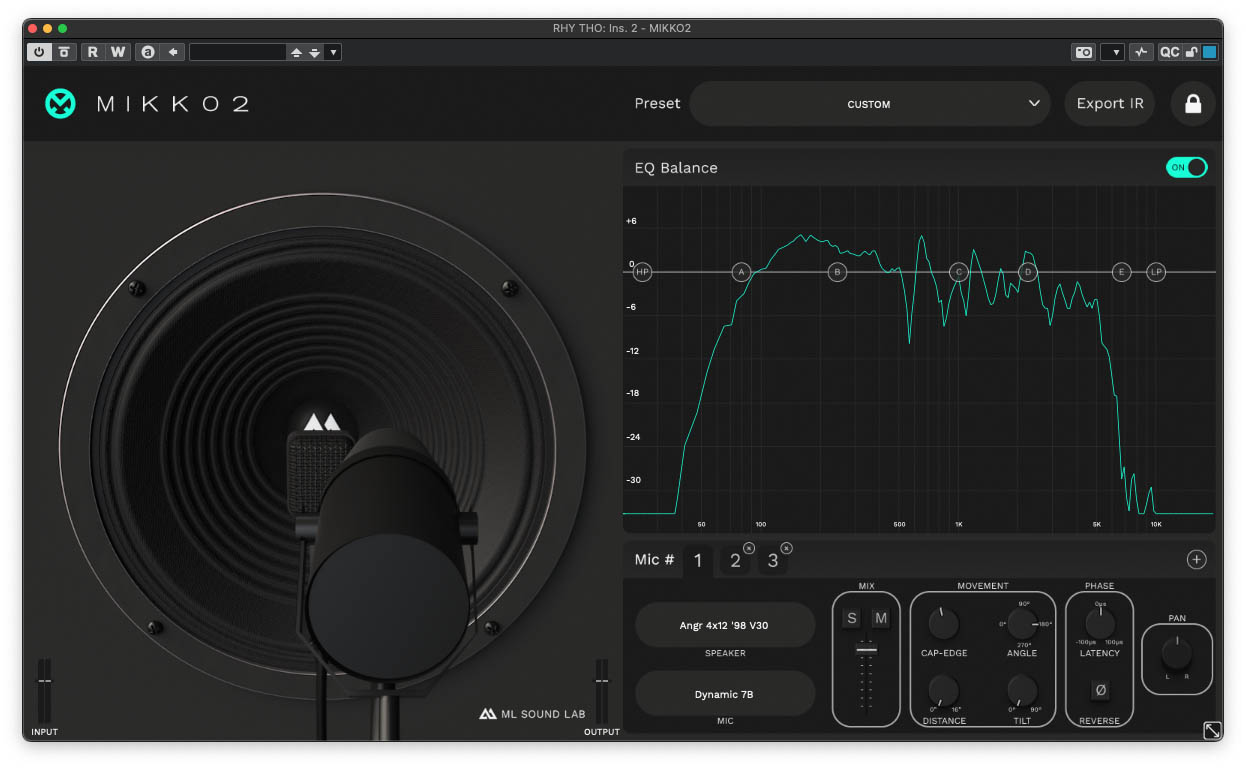Open the CUSTOM preset dropdown
This screenshot has height=768, width=1246.
coord(869,103)
